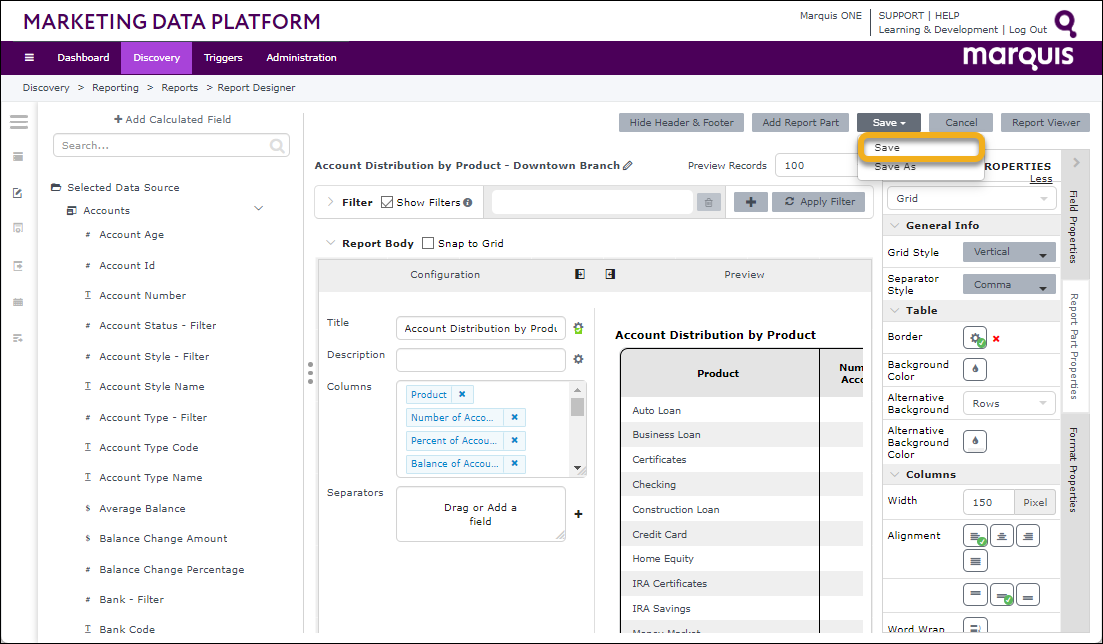Image resolution: width=1103 pixels, height=644 pixels.
Task: Click the bottom sidebar list-arrow icon
Action: coord(18,339)
